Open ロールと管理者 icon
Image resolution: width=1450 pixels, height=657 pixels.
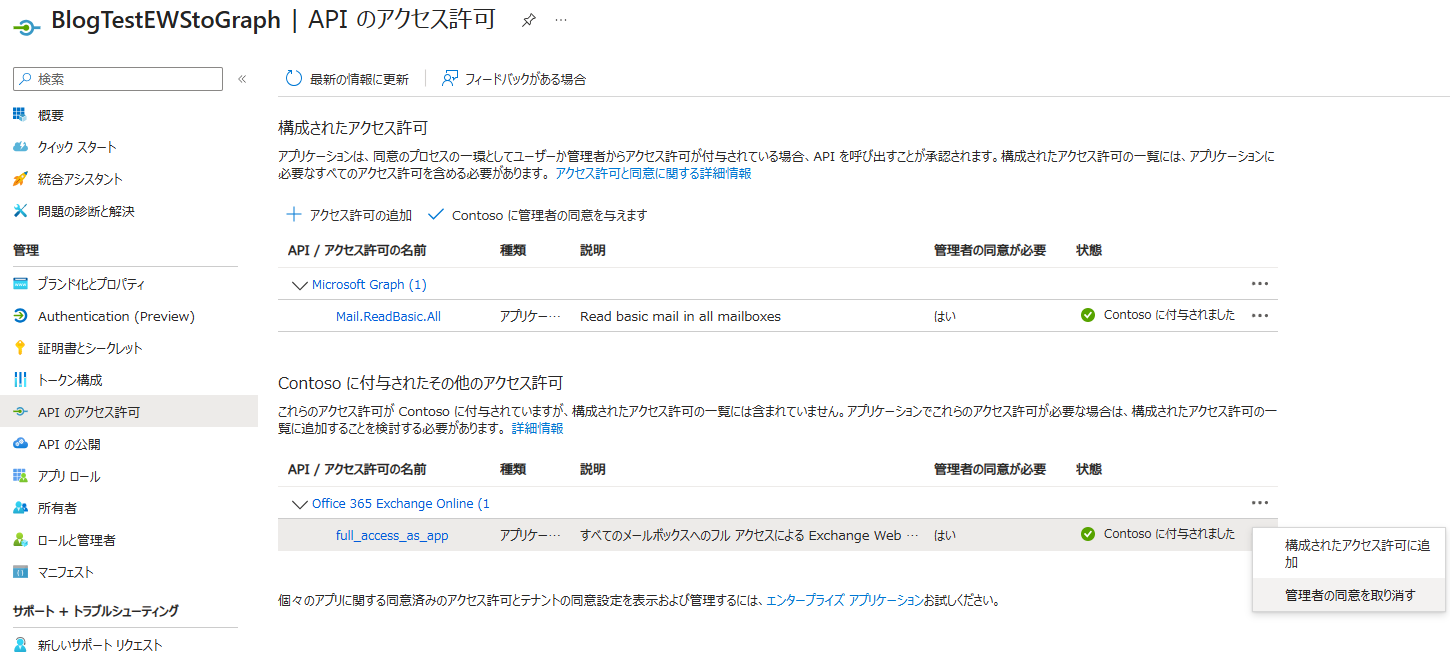(x=20, y=540)
